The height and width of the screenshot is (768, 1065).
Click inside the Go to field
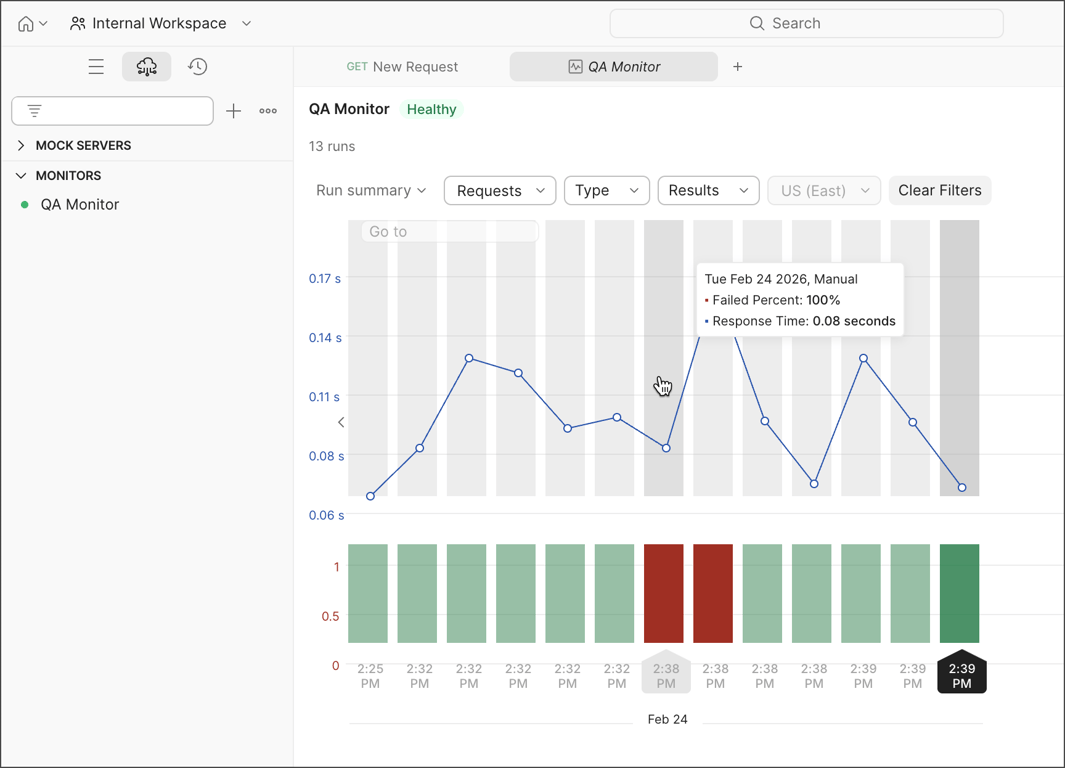point(448,231)
